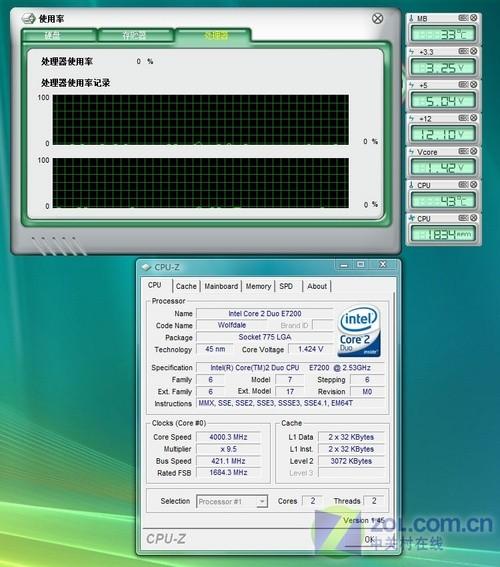Click the MB 33°C temperature display
Image resolution: width=500 pixels, height=567 pixels.
point(443,34)
